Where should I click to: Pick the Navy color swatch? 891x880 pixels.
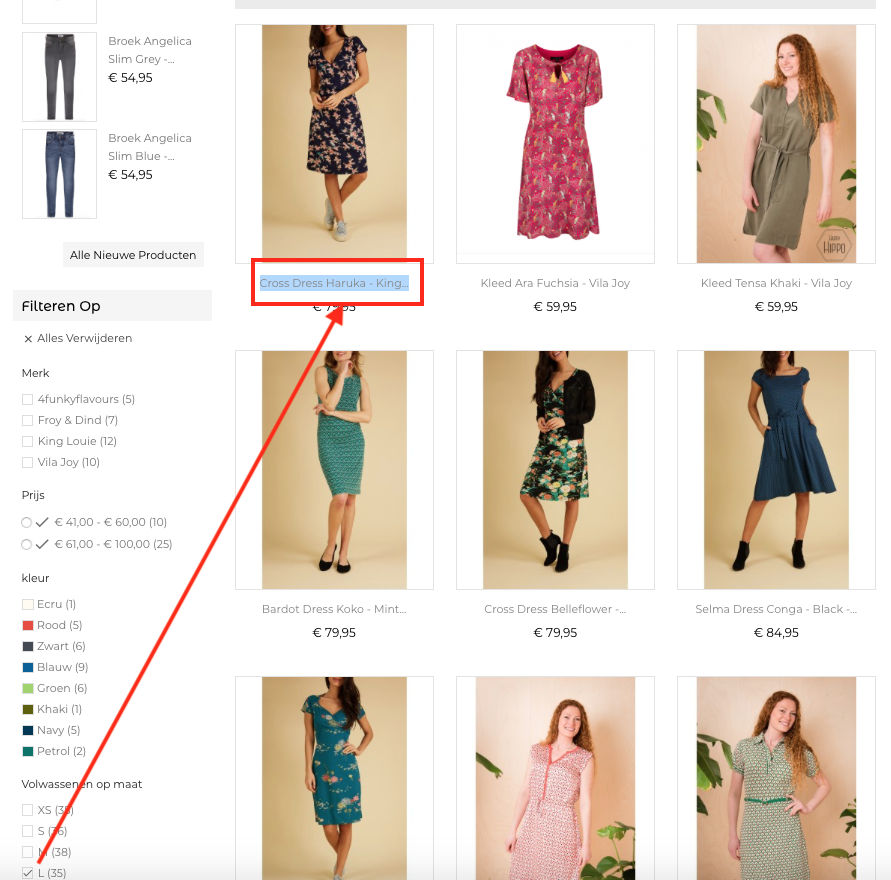28,731
